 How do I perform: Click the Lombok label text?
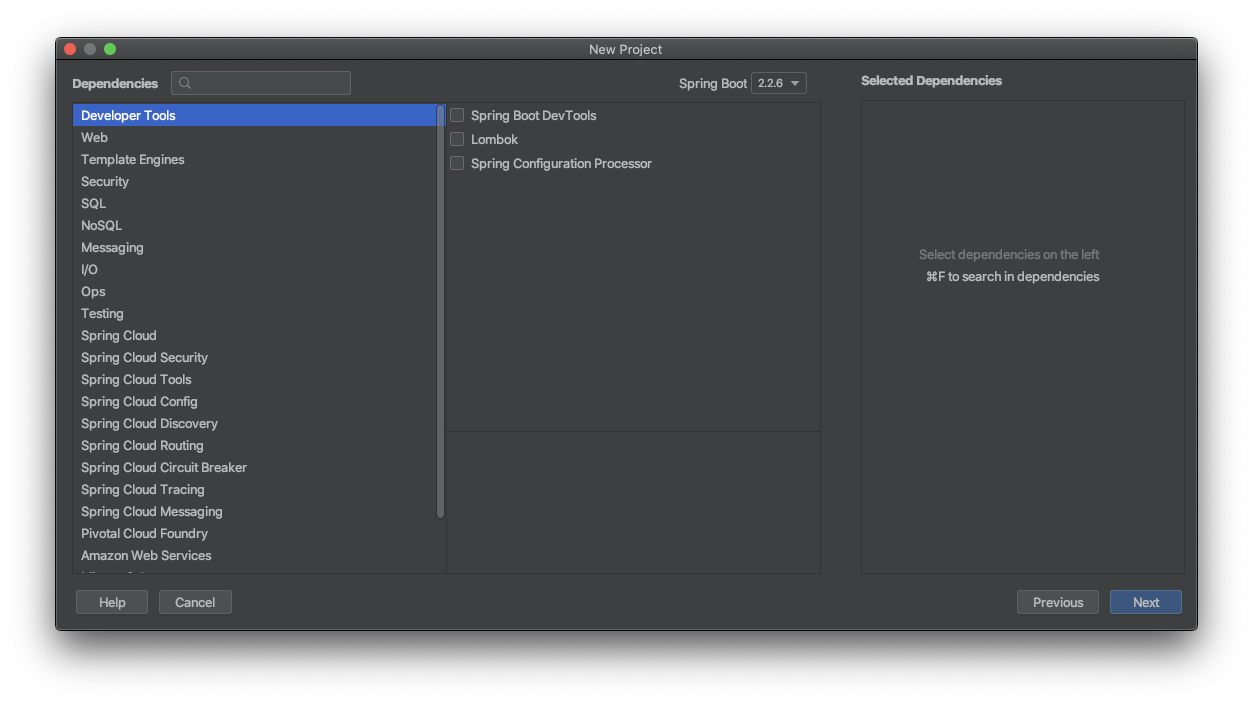point(494,139)
